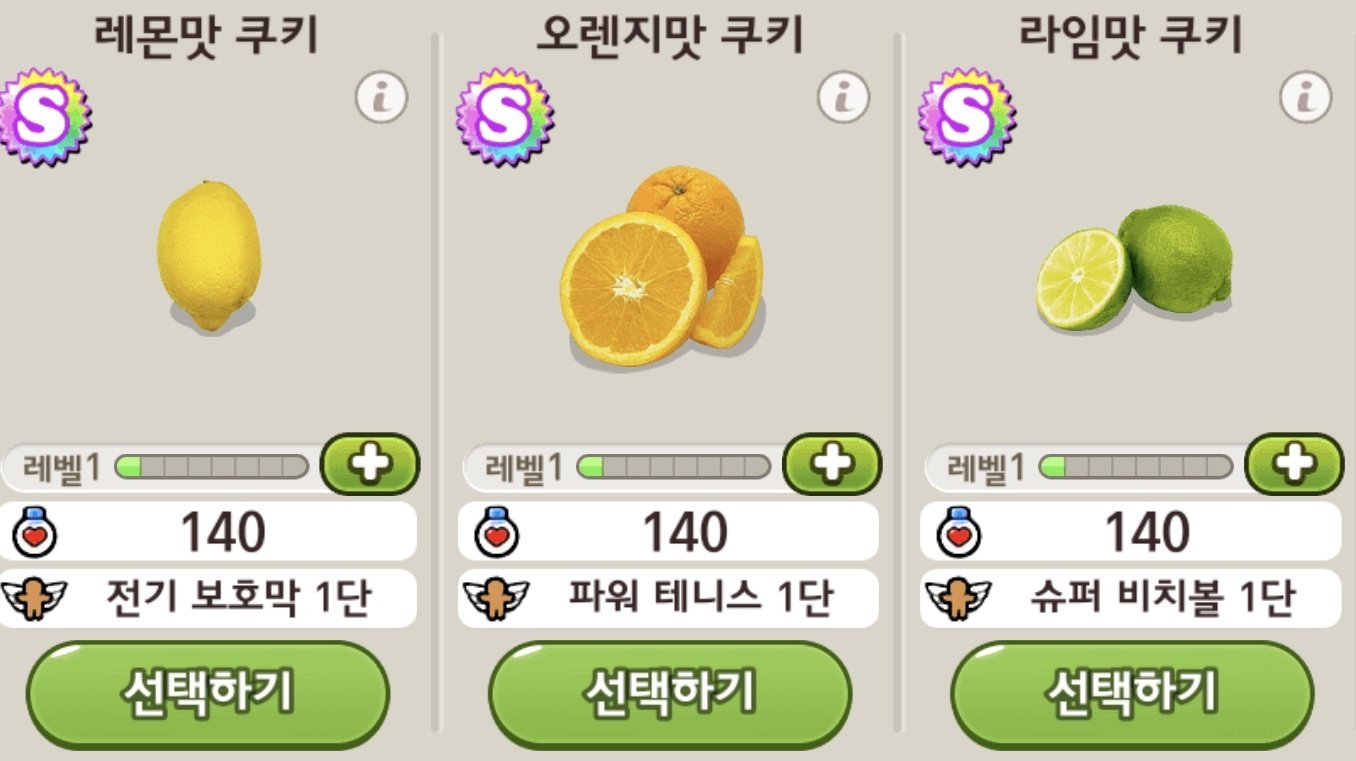Image resolution: width=1356 pixels, height=761 pixels.
Task: Click the lemon image thumbnail
Action: coord(210,256)
